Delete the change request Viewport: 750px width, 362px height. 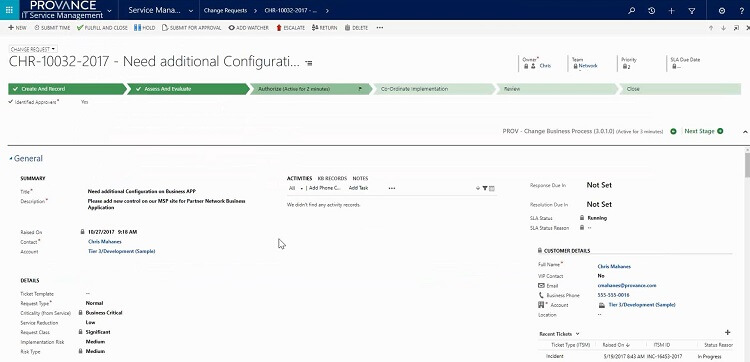click(x=356, y=28)
